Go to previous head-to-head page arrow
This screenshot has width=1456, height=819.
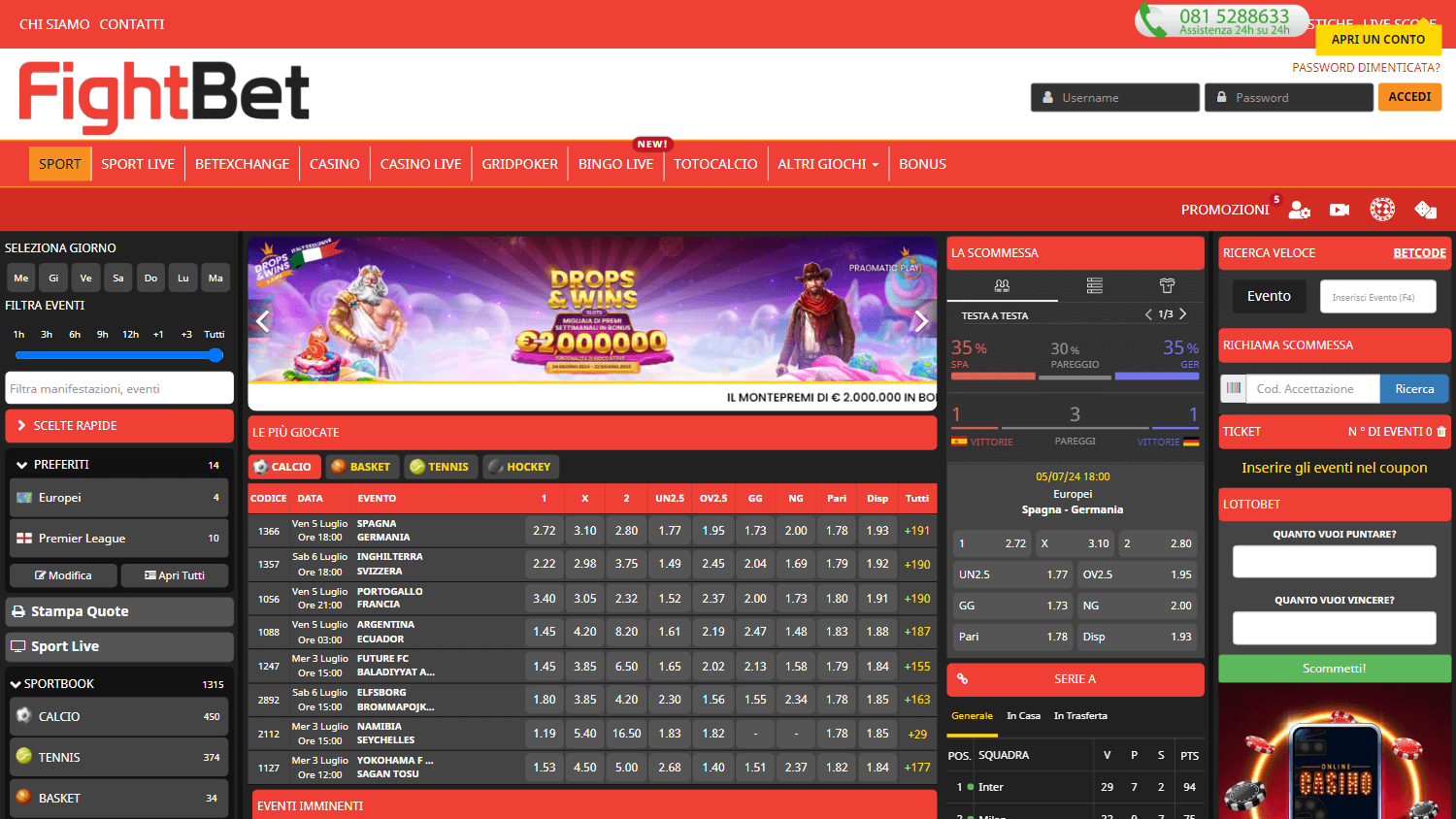(1148, 314)
